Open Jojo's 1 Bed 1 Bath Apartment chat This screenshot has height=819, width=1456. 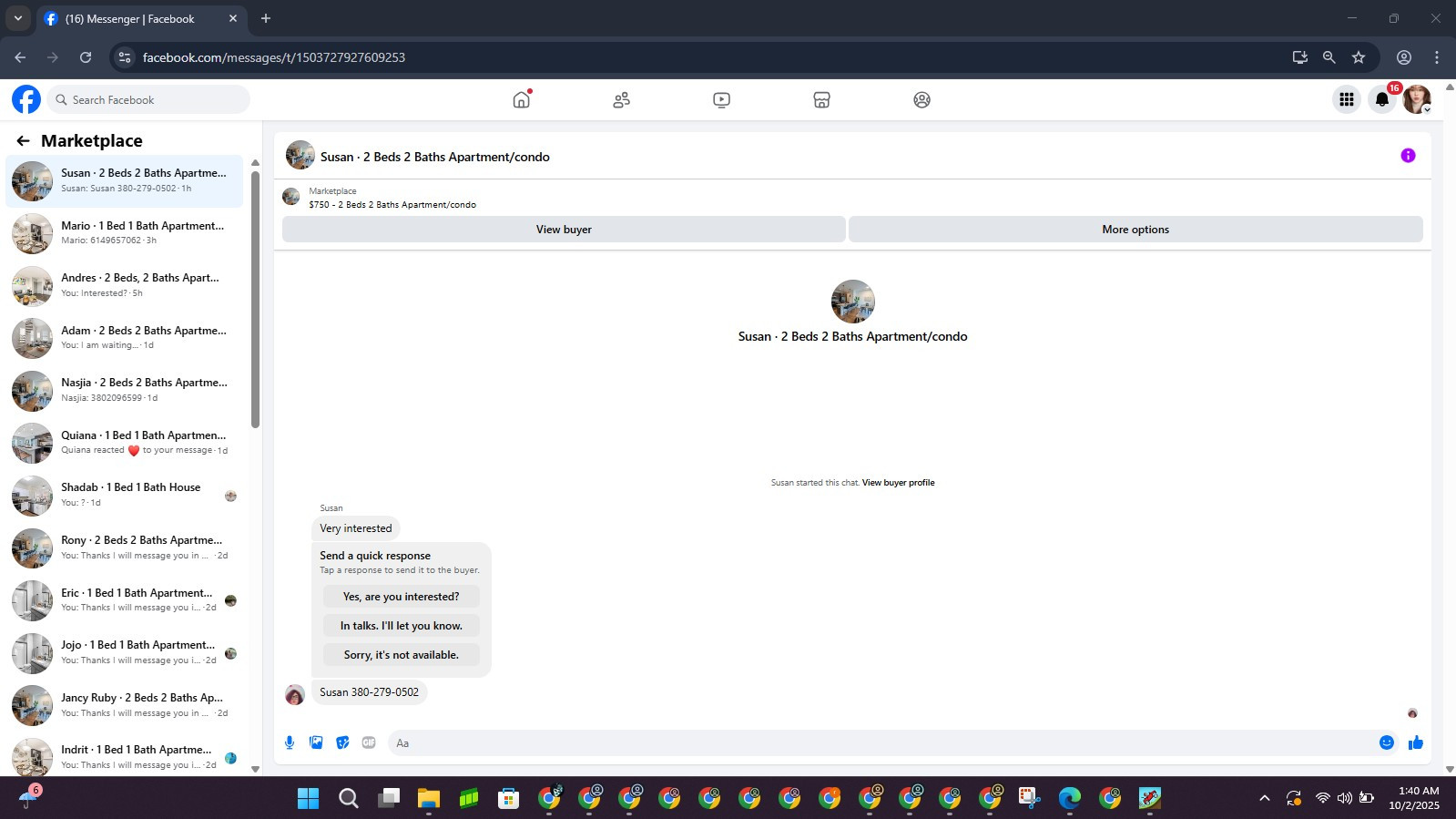(125, 652)
